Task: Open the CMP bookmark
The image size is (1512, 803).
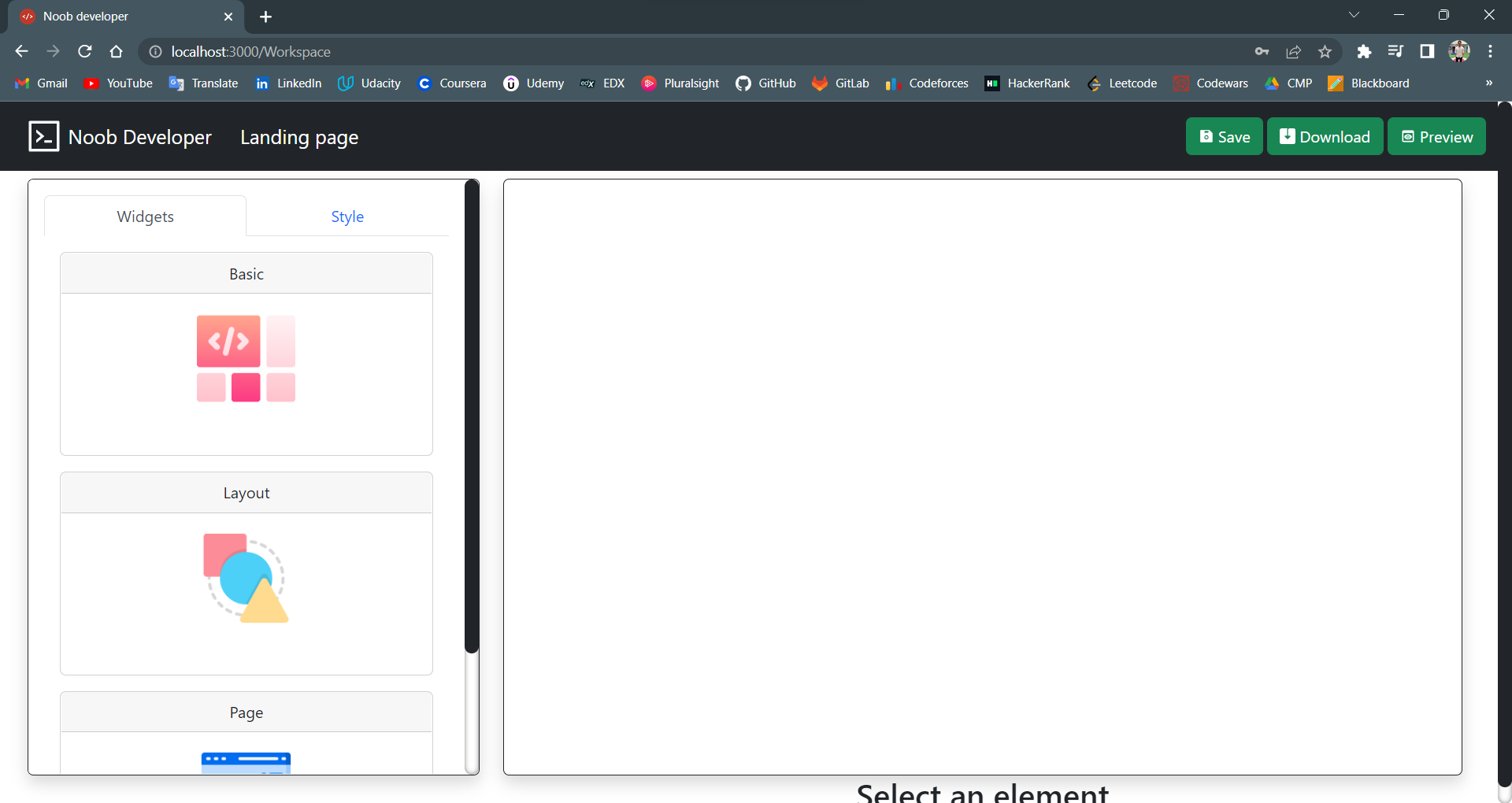Action: (x=1289, y=83)
